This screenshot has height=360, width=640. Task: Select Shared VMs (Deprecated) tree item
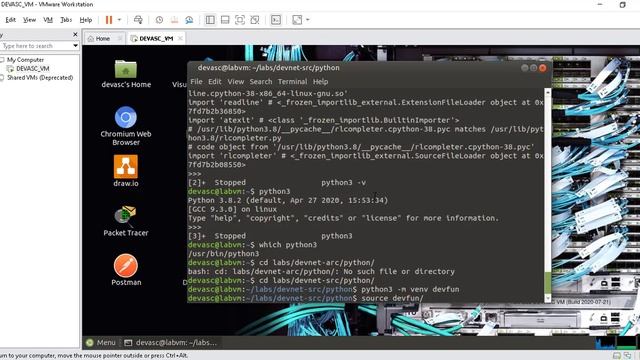(40, 78)
